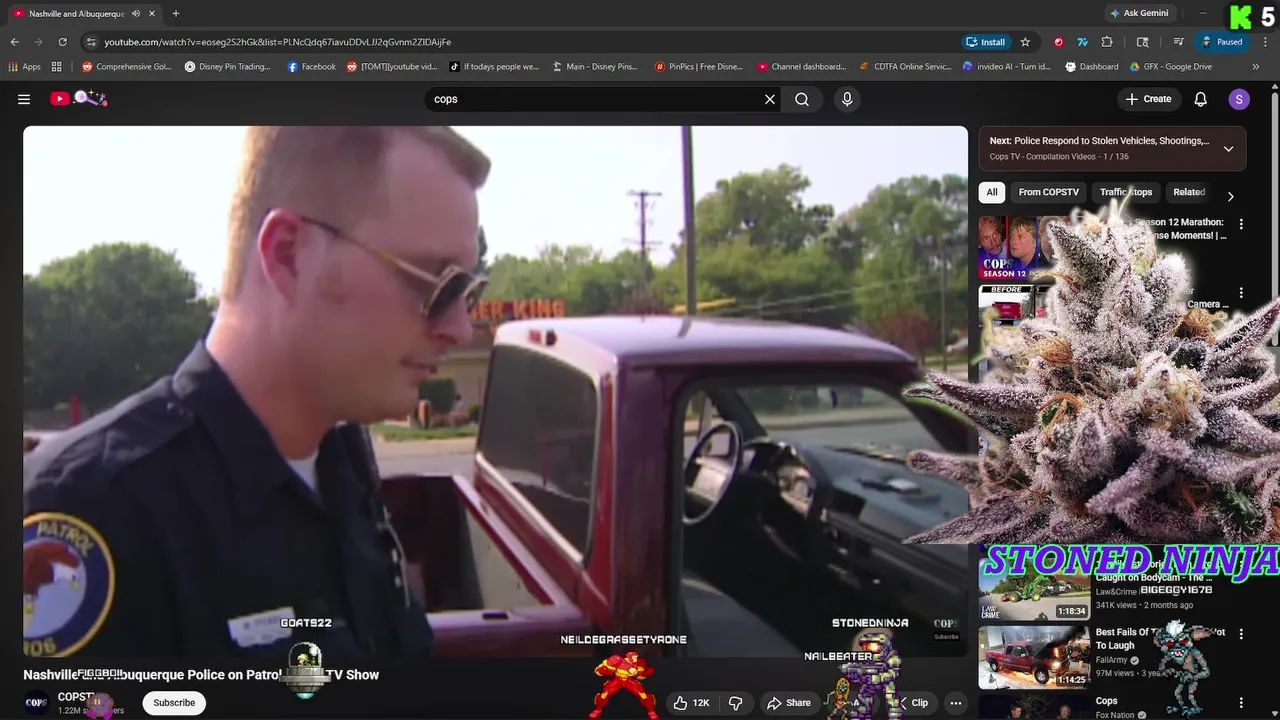The image size is (1280, 720).
Task: Reload the current page
Action: (62, 42)
